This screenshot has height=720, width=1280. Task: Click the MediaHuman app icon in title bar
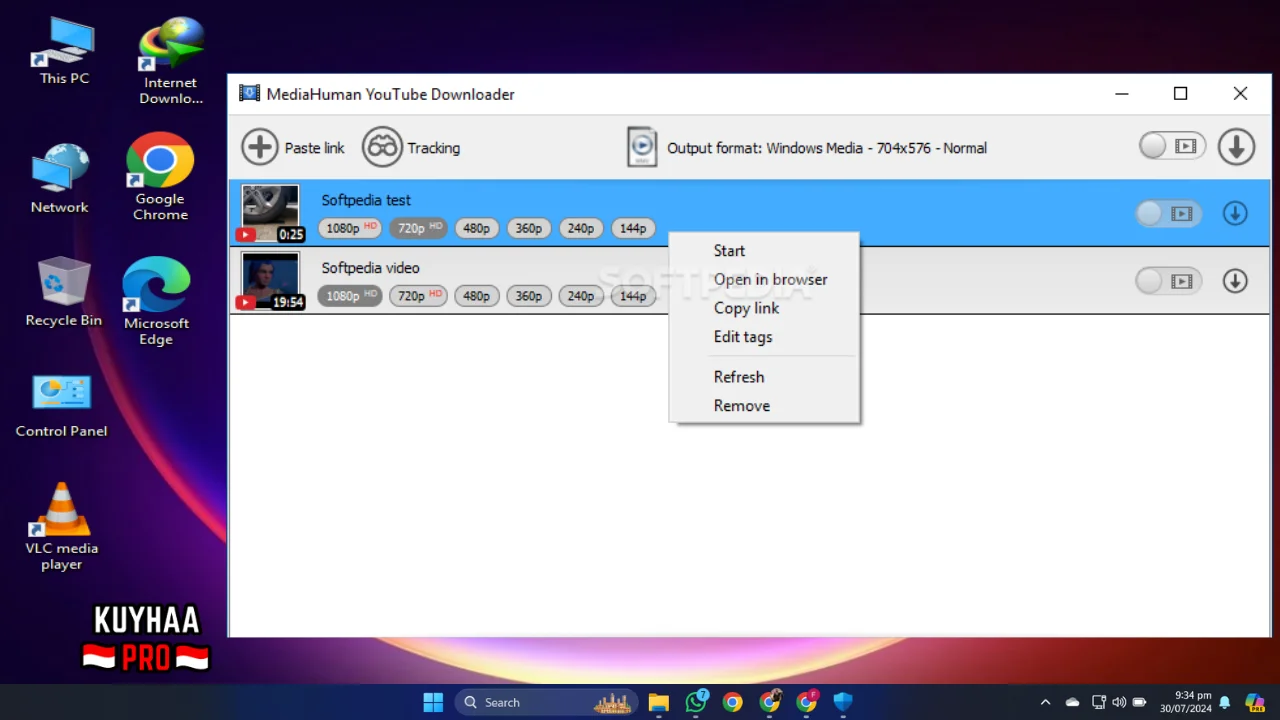point(249,94)
